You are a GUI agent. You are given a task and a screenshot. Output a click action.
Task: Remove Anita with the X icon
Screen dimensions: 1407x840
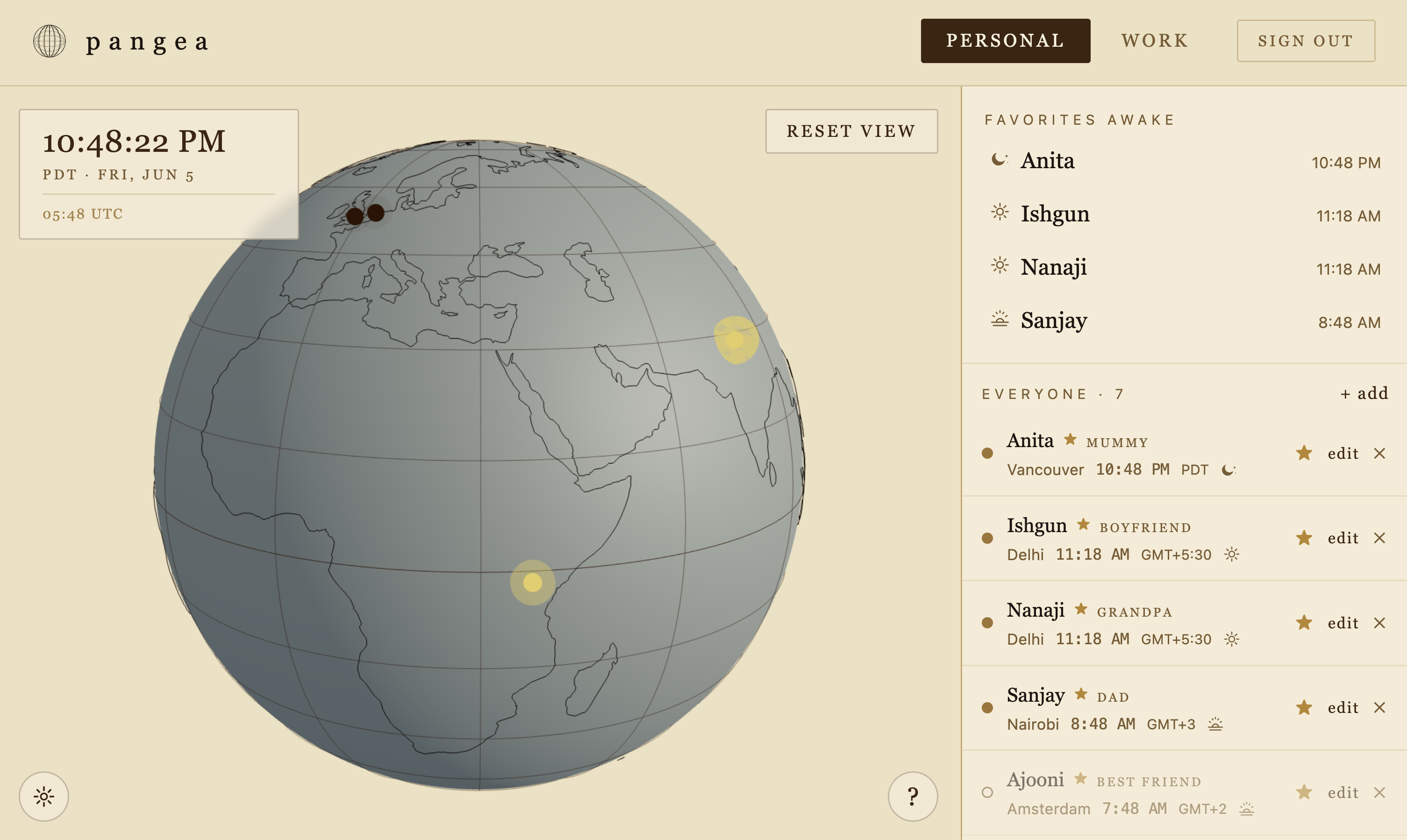click(1380, 453)
